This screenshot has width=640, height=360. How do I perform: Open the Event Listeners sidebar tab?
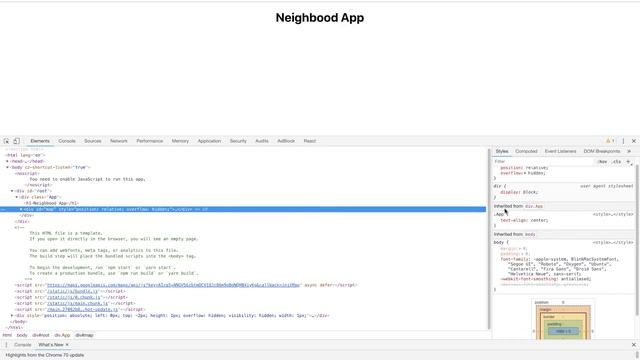560,151
